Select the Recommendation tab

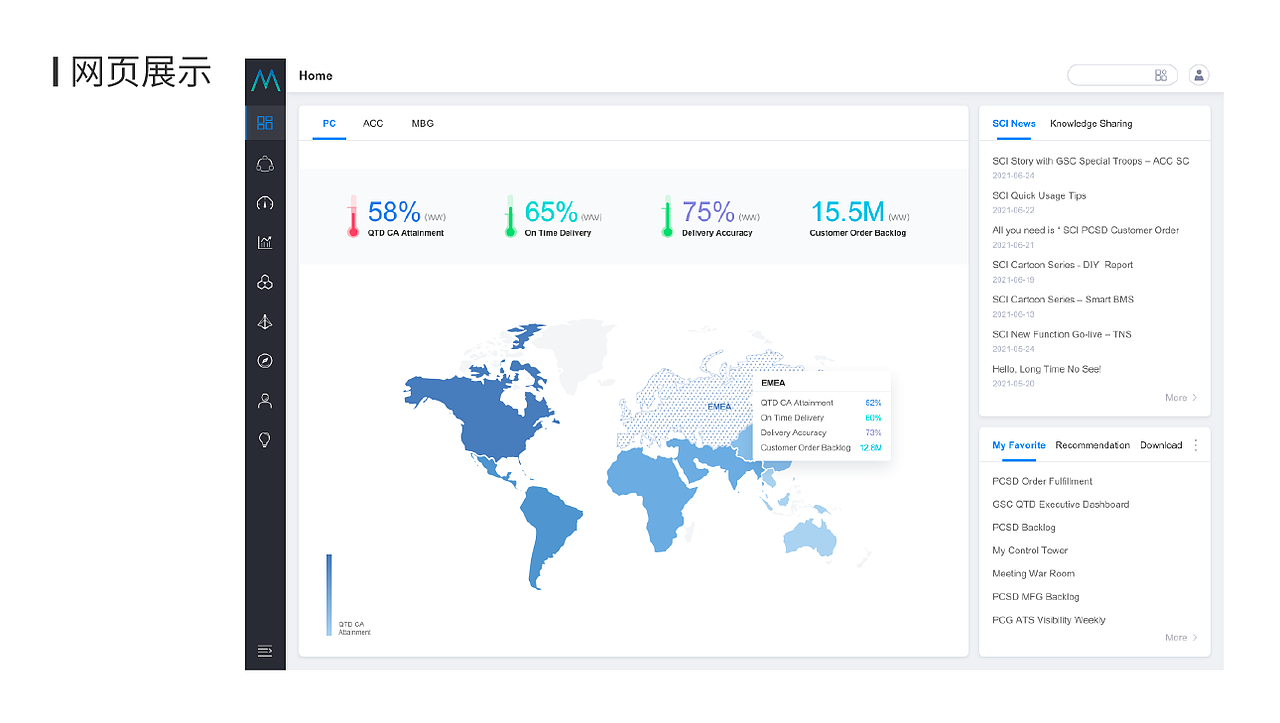[x=1093, y=445]
